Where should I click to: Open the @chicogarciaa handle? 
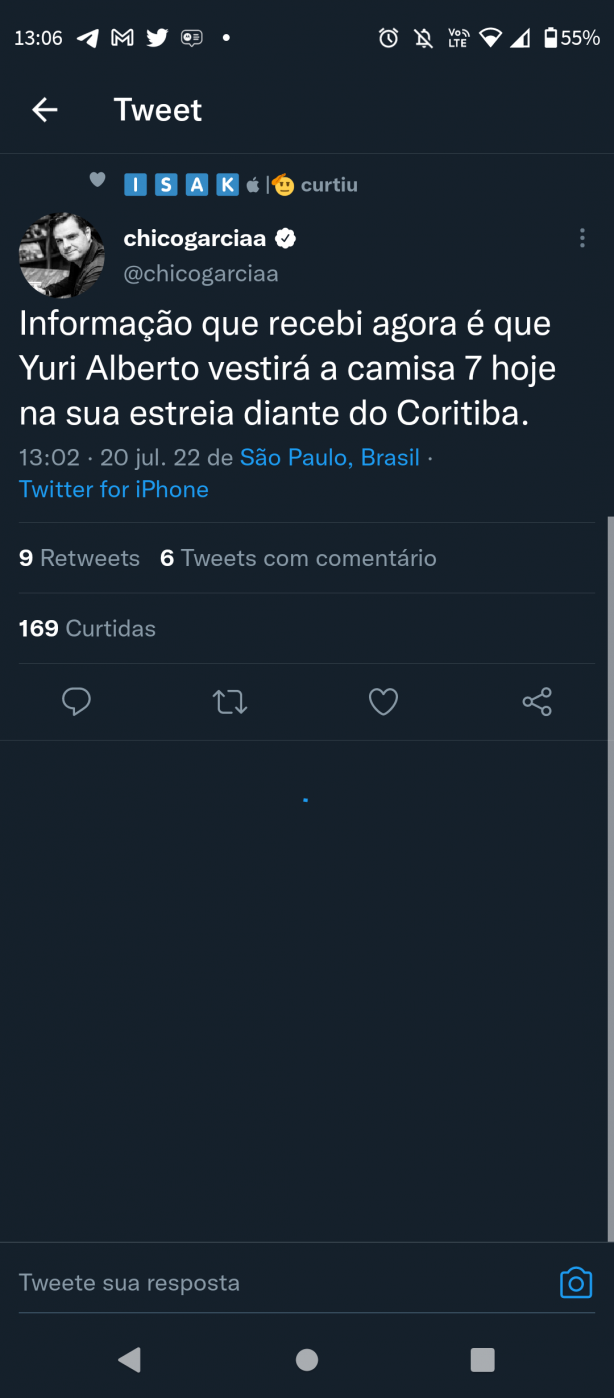click(x=201, y=273)
